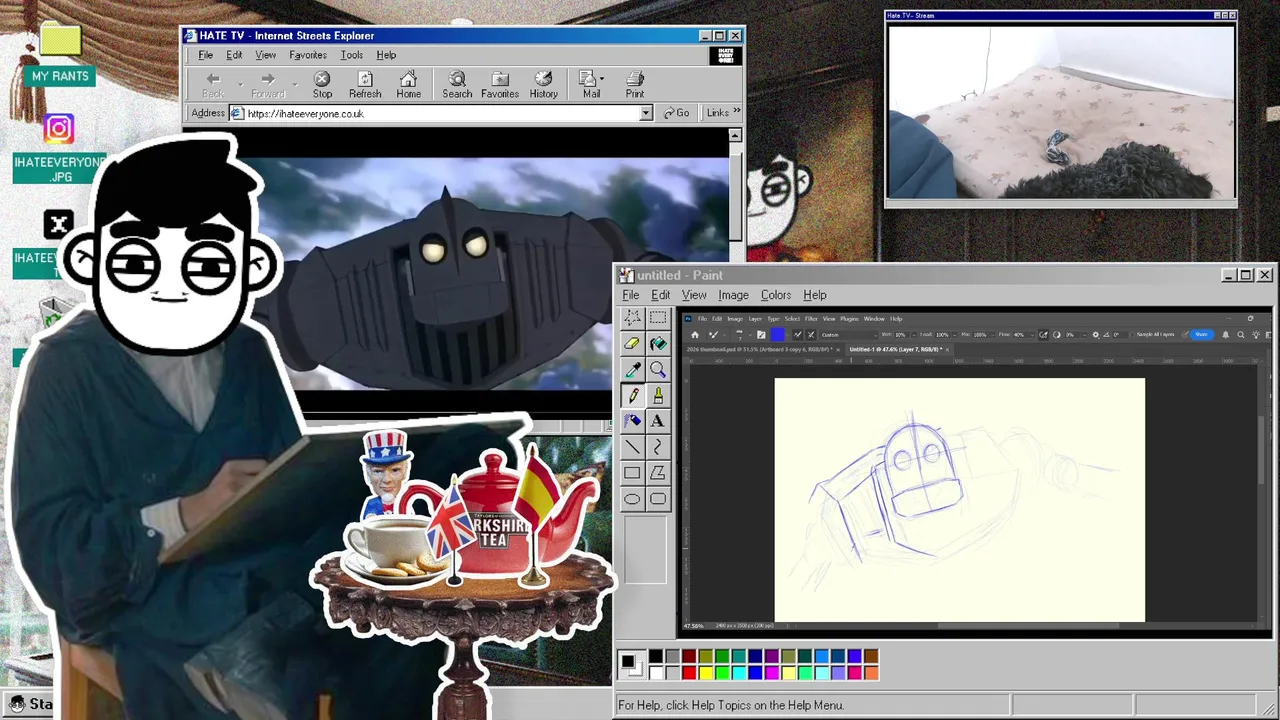Open Help menu in Paint
This screenshot has width=1280, height=720.
tap(815, 295)
